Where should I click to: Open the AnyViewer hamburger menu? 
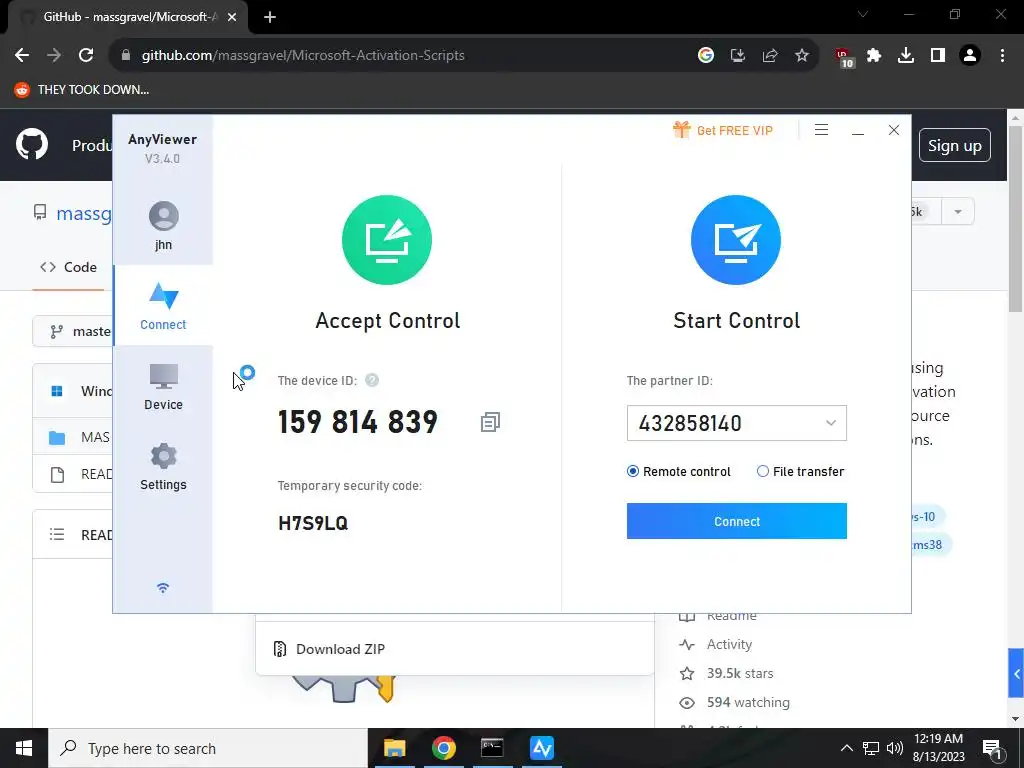tap(822, 130)
